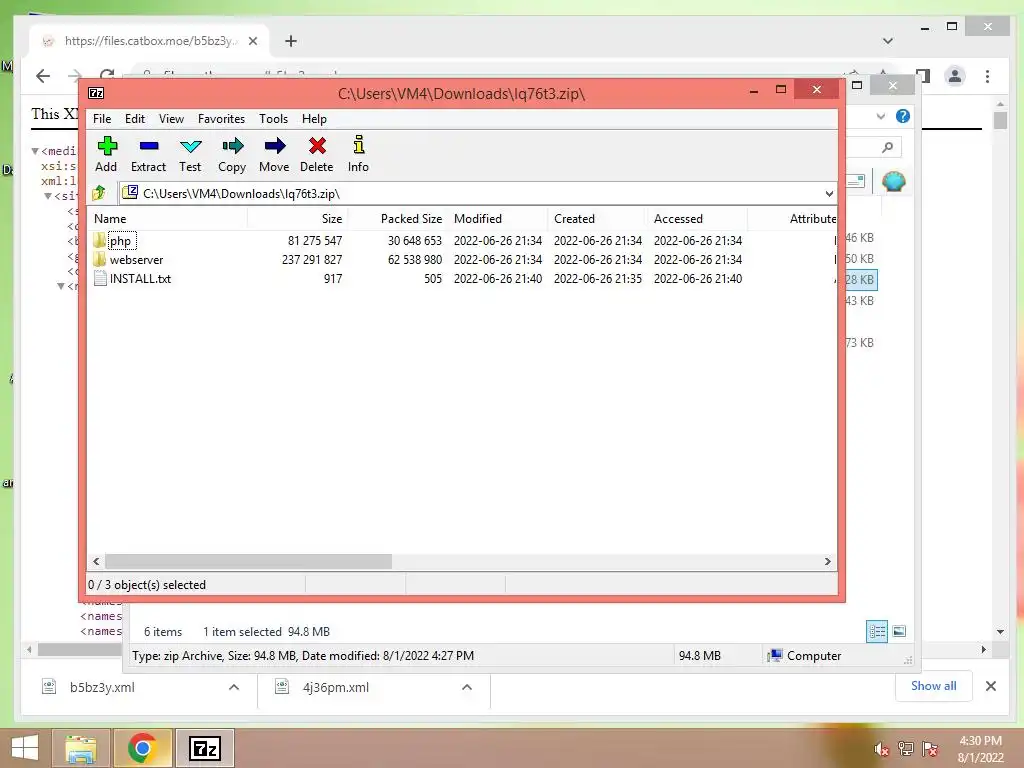1024x768 pixels.
Task: Click the Chrome page vertical scrollbar thumb
Action: click(1000, 121)
